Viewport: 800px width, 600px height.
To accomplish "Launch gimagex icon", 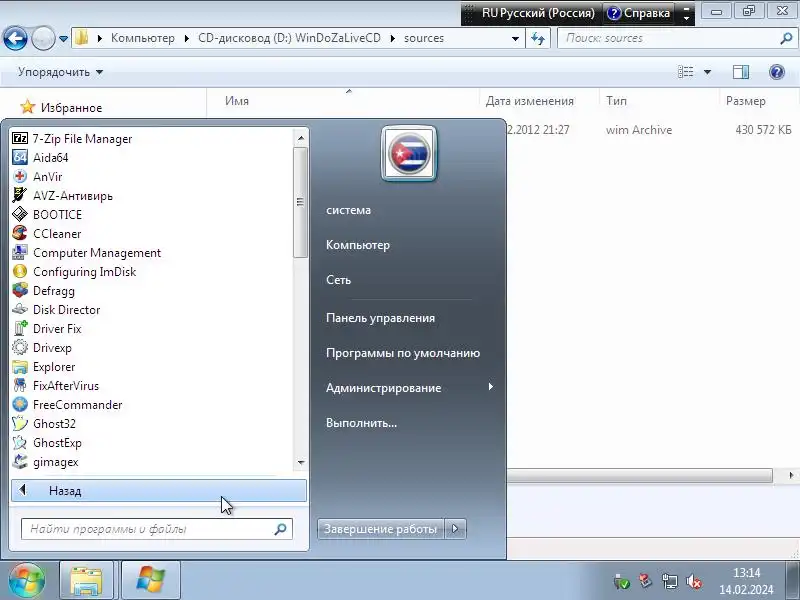I will coord(20,462).
